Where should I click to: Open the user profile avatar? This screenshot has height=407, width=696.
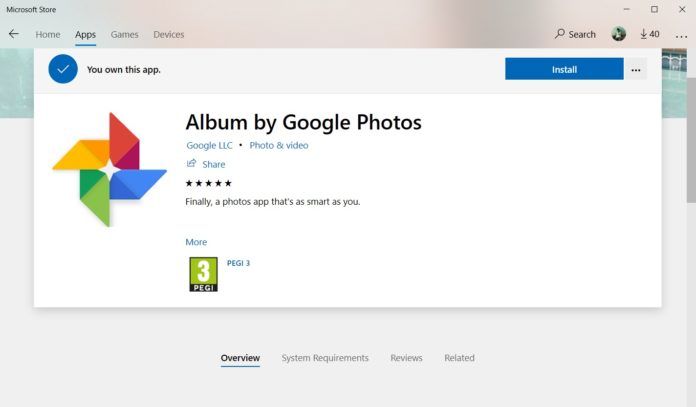coord(619,34)
